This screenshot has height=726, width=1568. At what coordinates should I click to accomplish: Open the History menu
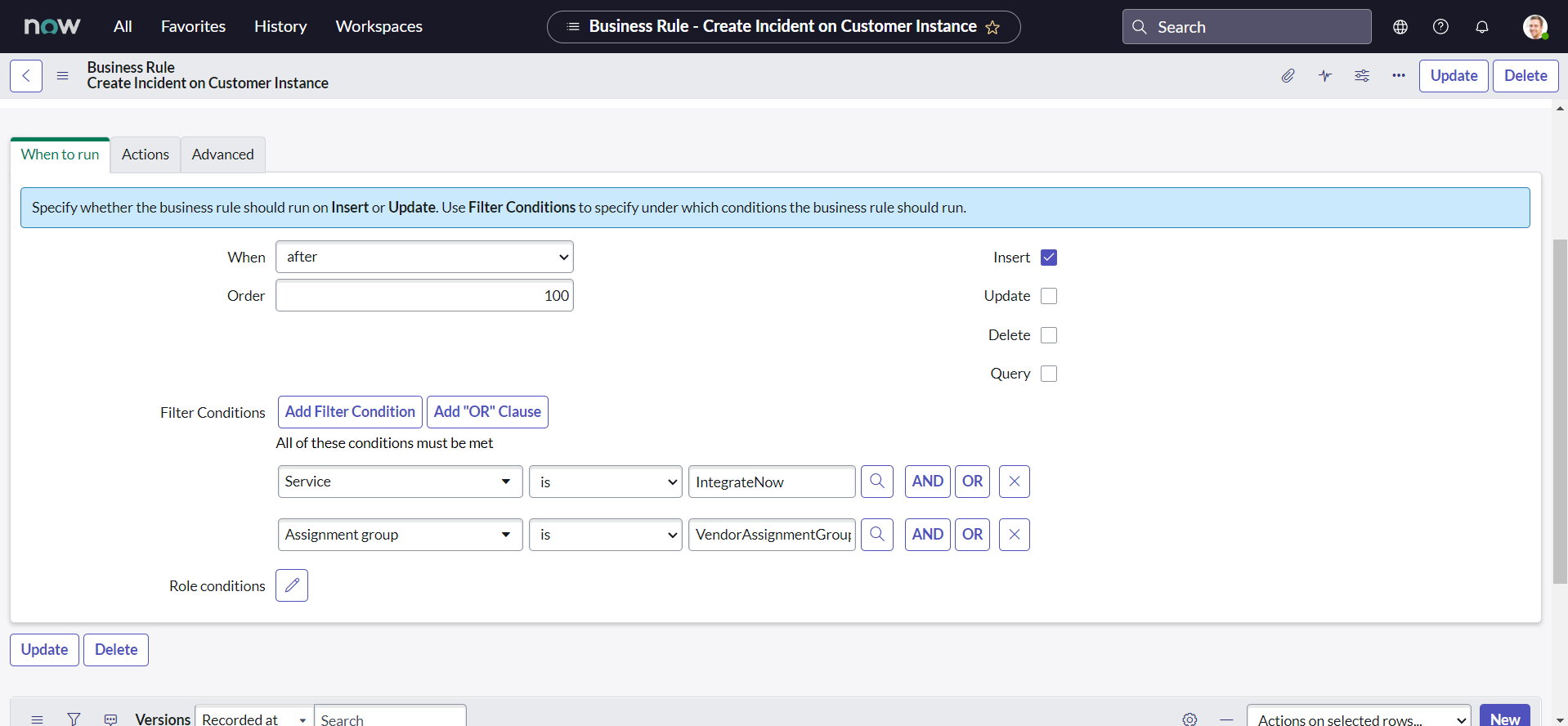[x=280, y=26]
